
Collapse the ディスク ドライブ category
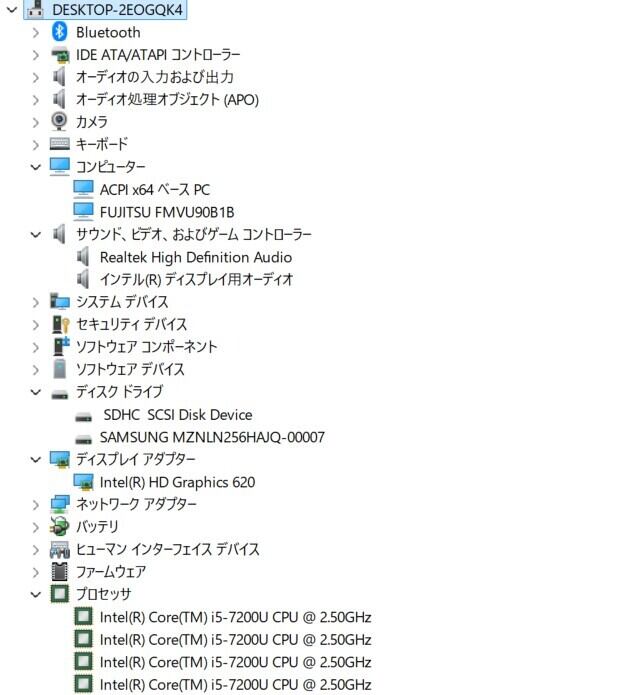pyautogui.click(x=35, y=392)
